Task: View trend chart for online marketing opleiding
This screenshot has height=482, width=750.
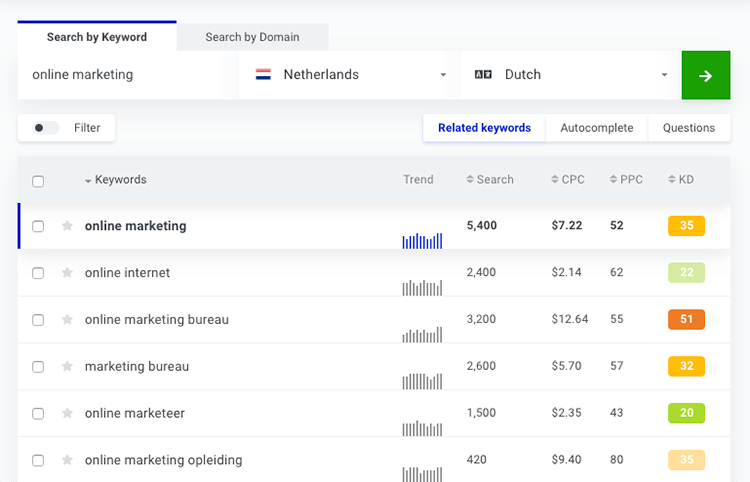Action: pyautogui.click(x=422, y=474)
